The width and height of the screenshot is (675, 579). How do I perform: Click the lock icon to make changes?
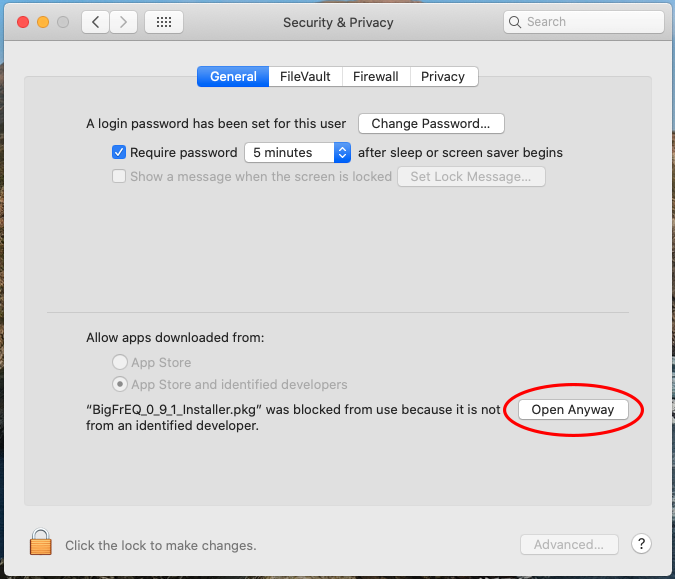coord(40,542)
